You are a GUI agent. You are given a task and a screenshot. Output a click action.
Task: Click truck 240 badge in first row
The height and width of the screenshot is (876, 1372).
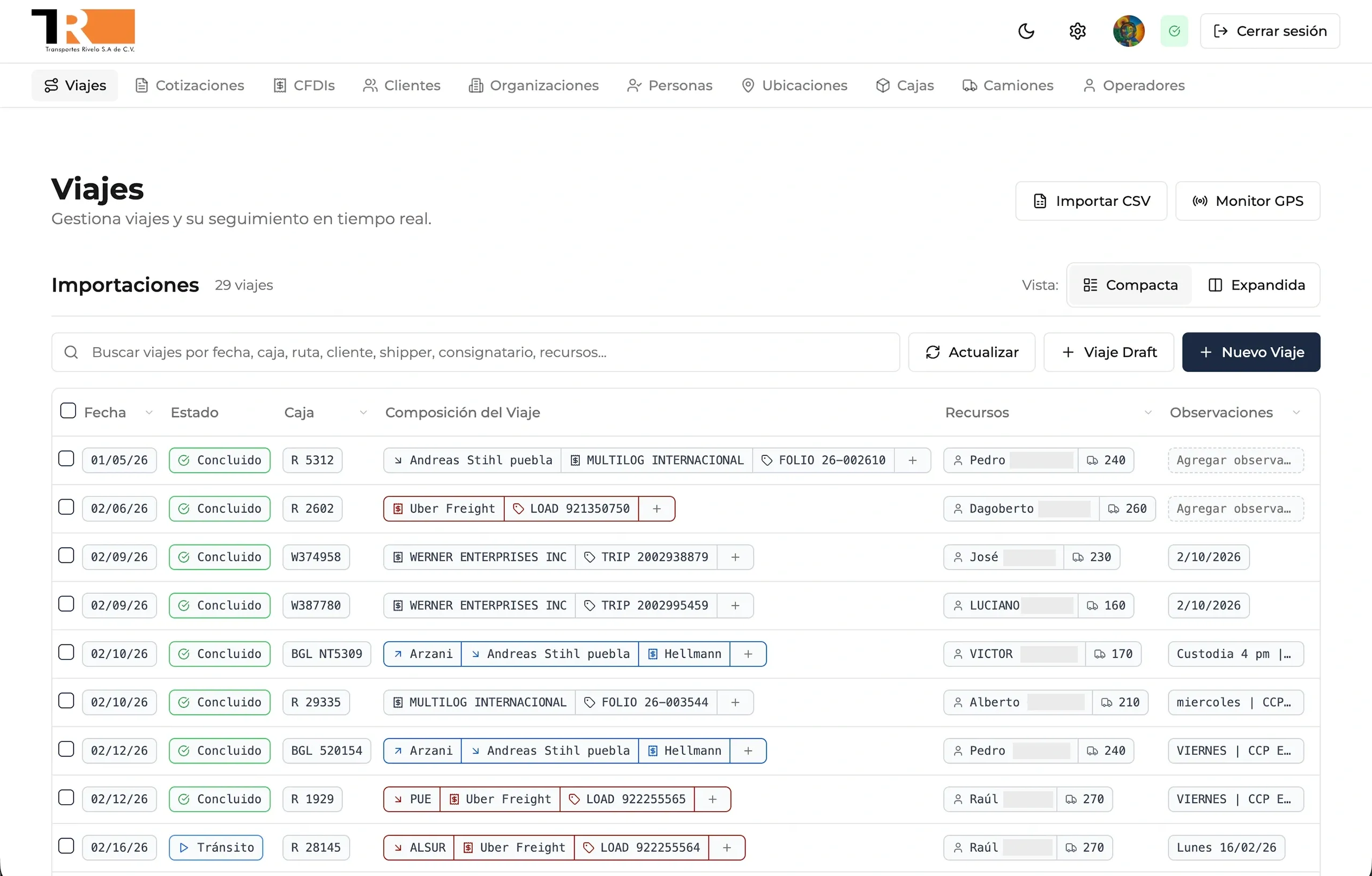[x=1106, y=460]
